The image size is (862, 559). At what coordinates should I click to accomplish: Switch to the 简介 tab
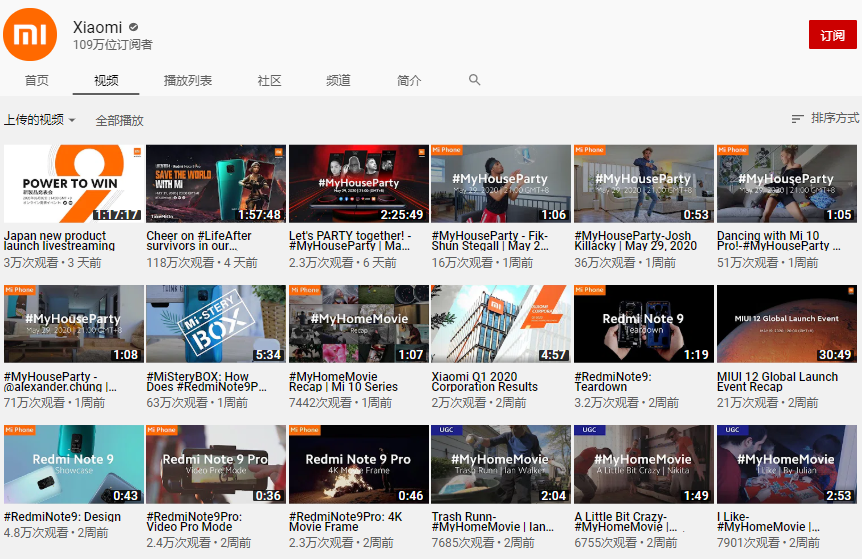click(x=409, y=80)
